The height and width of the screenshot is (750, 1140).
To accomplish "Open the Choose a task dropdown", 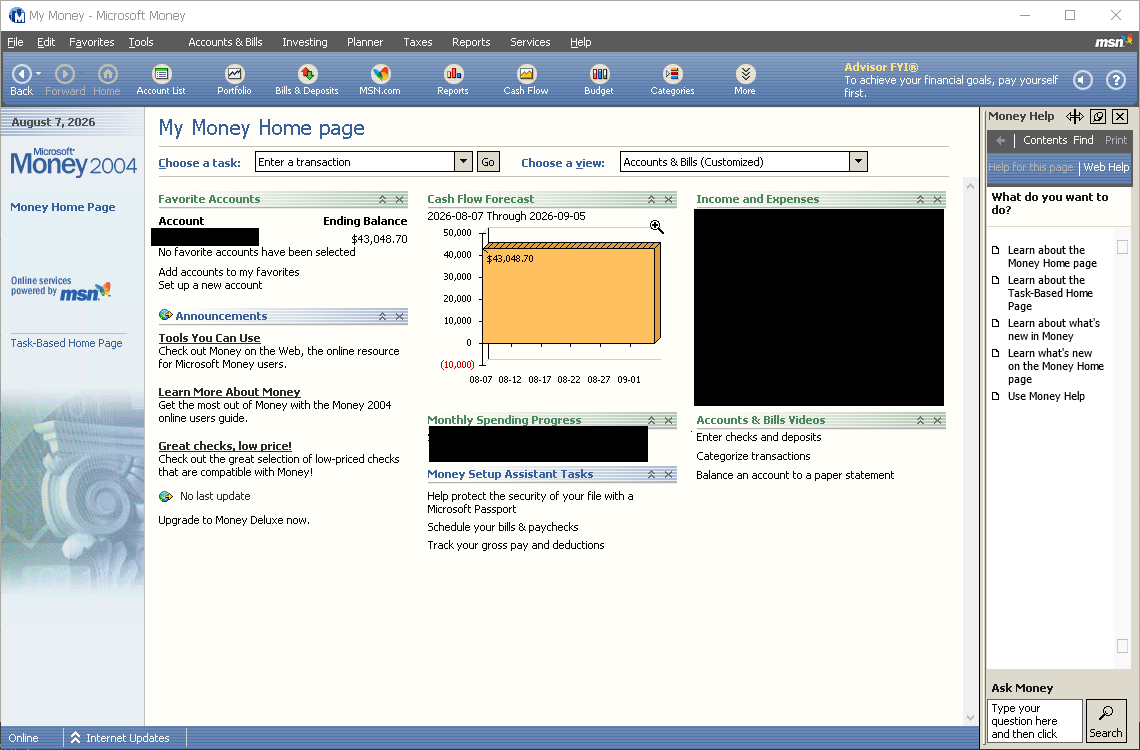I will (463, 161).
